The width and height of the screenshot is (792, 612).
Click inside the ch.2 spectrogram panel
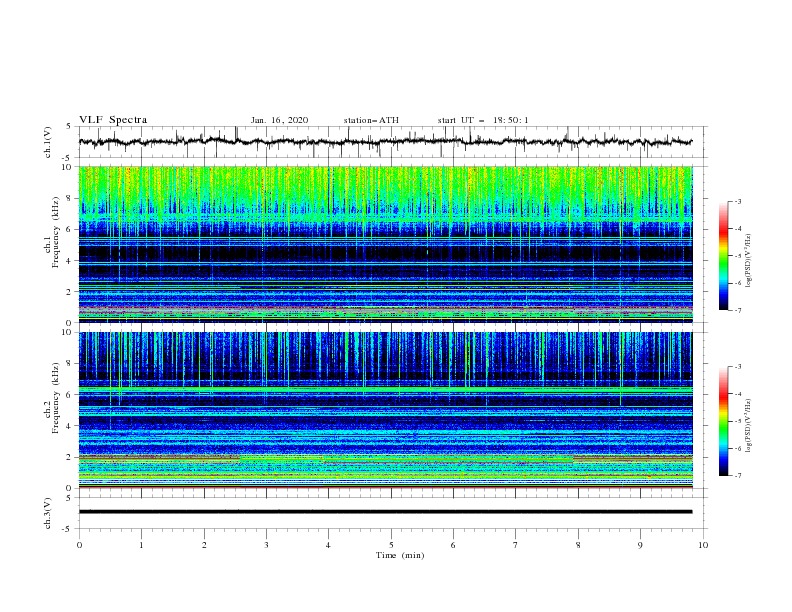[x=385, y=410]
